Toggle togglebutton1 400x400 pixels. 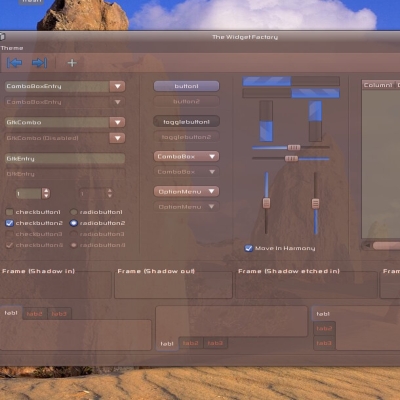coord(186,122)
